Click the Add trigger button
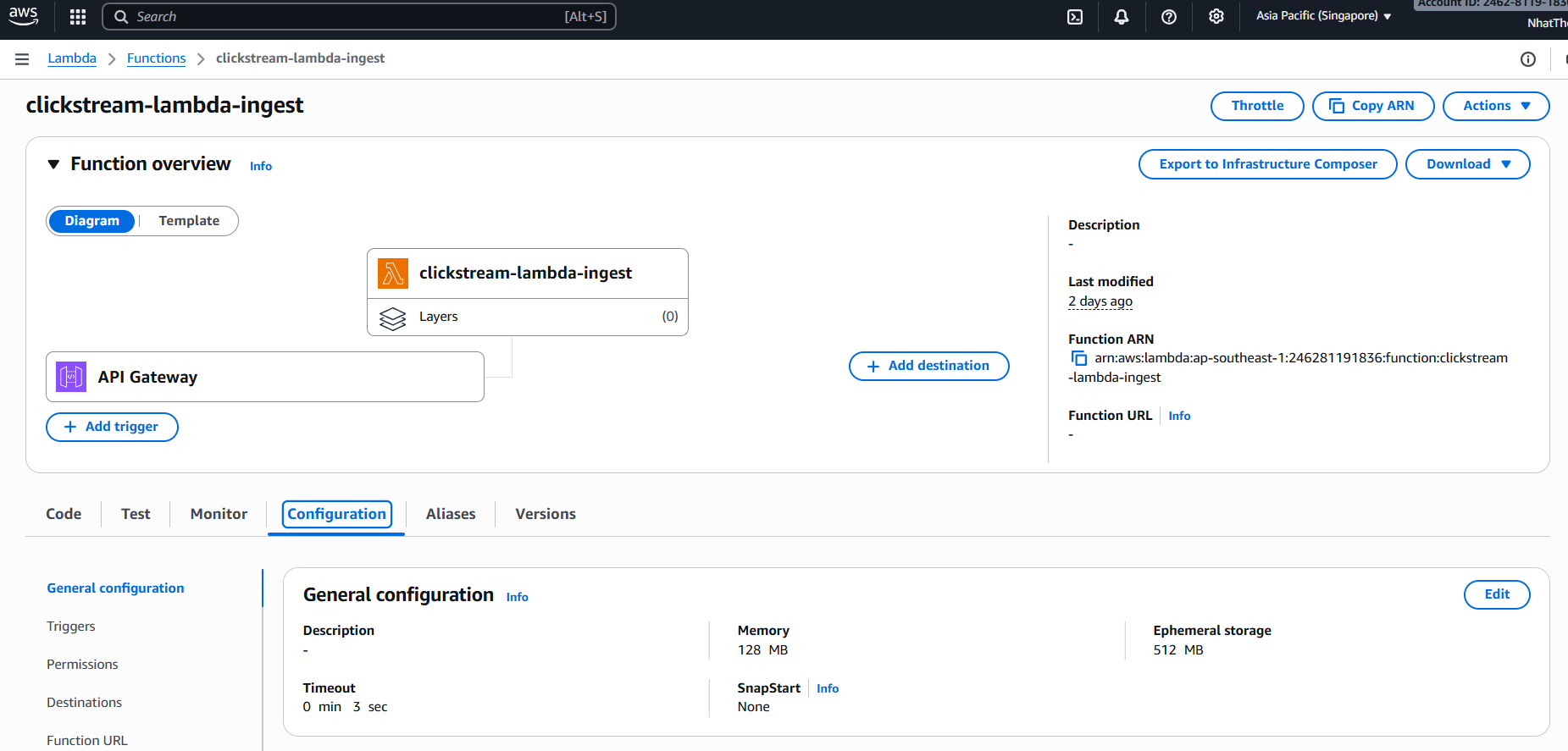 click(112, 427)
